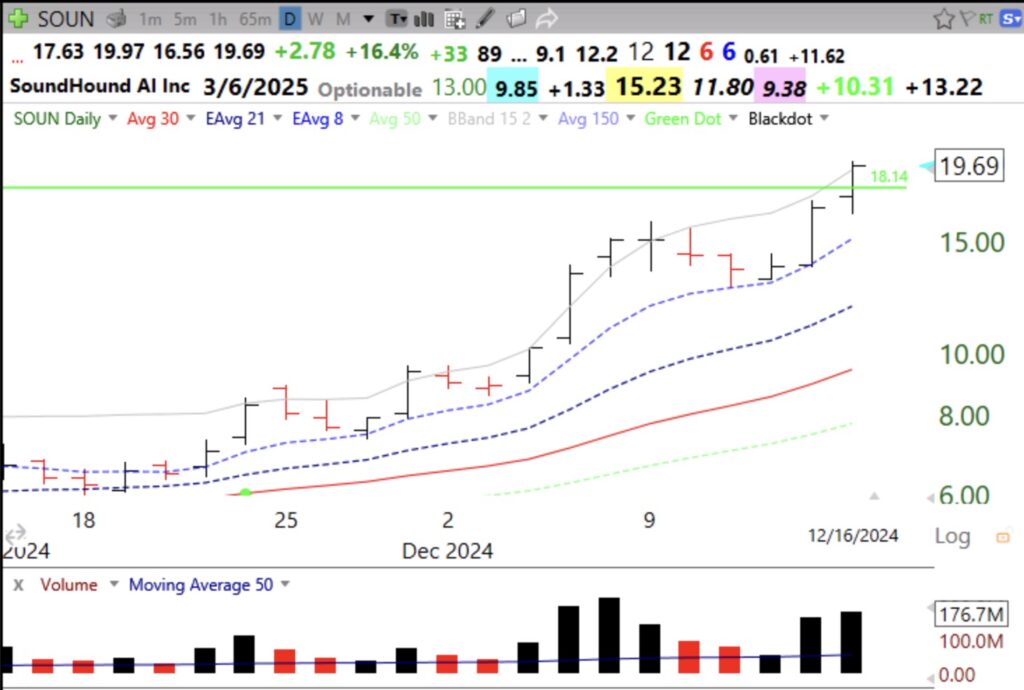This screenshot has width=1024, height=690.
Task: Click the star to favorite SOUN
Action: pos(943,18)
